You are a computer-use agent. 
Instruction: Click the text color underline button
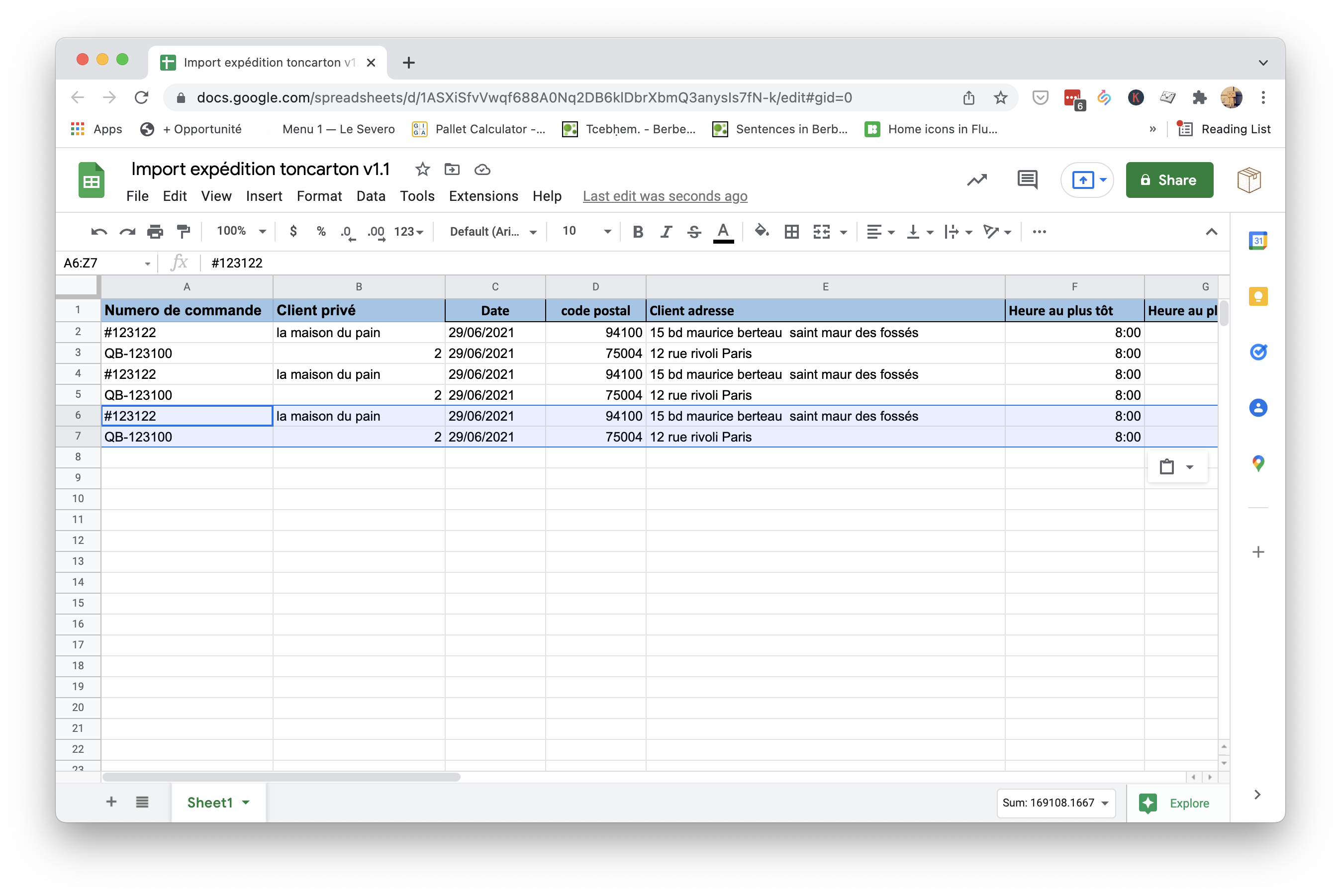click(723, 231)
